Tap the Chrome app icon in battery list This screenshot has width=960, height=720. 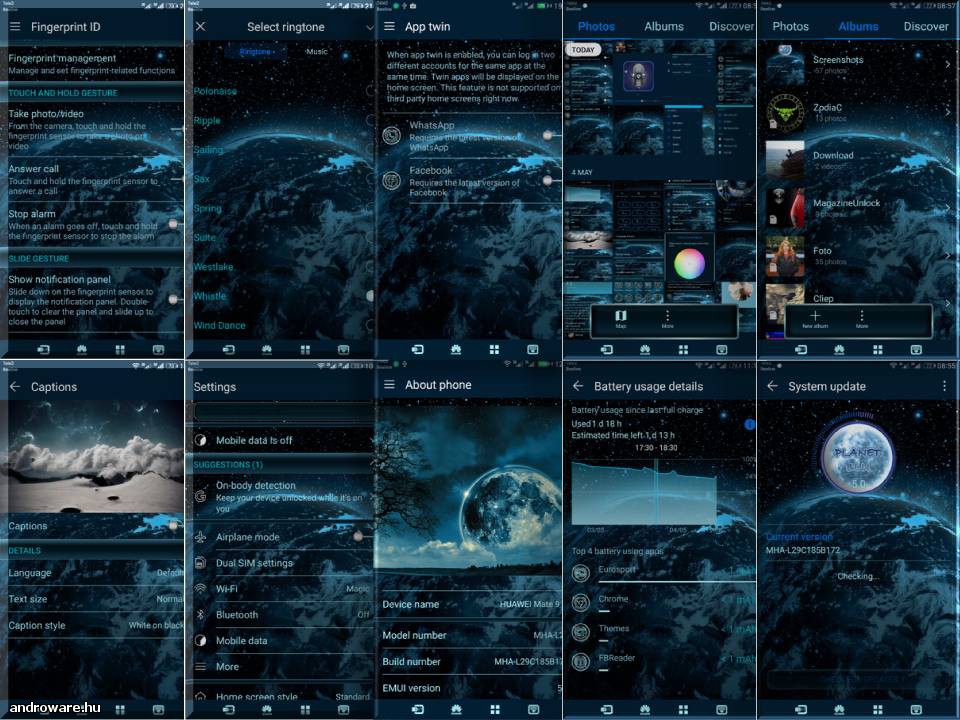580,602
